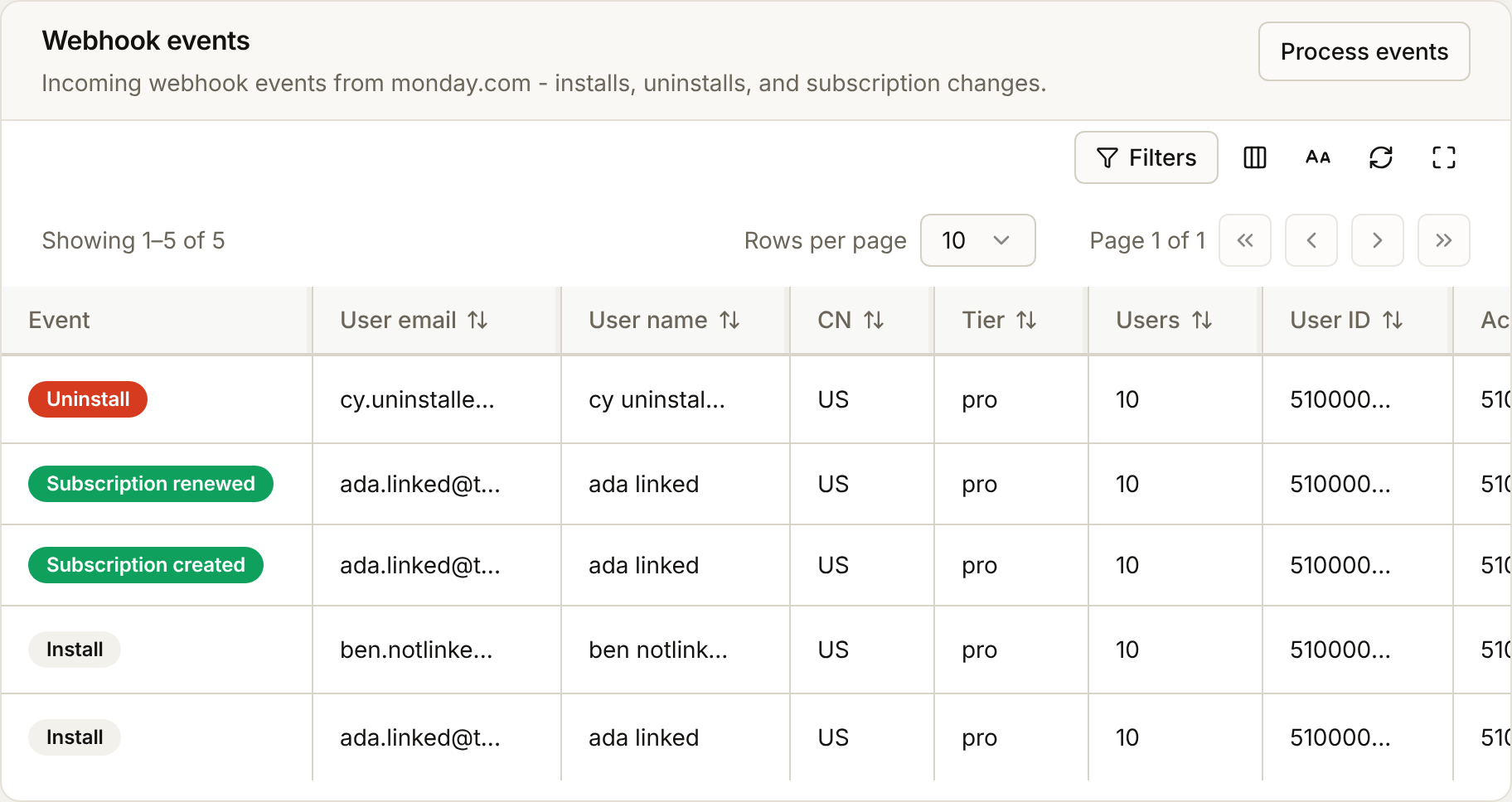Sort by User name column
Image resolution: width=1512 pixels, height=802 pixels.
click(x=729, y=320)
